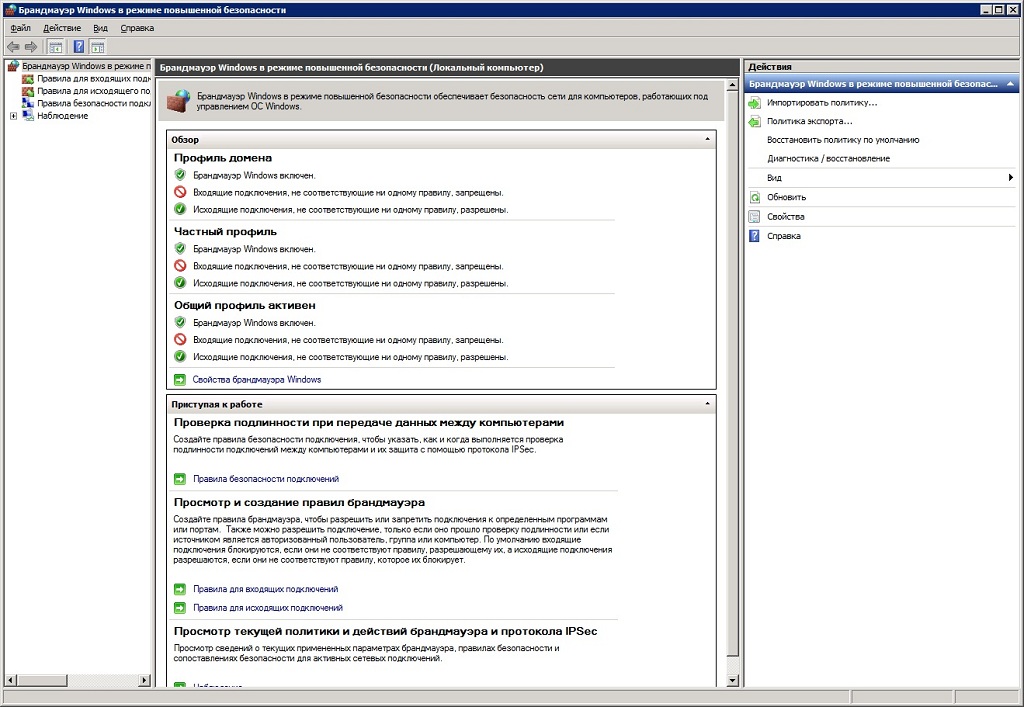
Task: Follow the Правила для входящих подключений link
Action: (266, 589)
